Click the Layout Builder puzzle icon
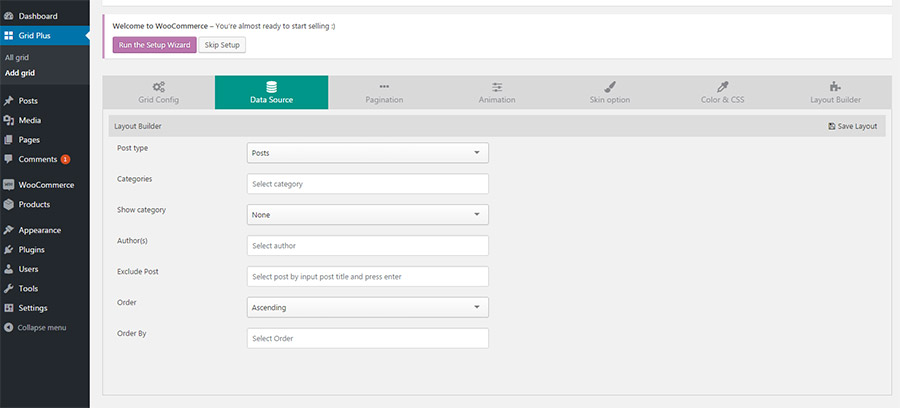 [836, 87]
